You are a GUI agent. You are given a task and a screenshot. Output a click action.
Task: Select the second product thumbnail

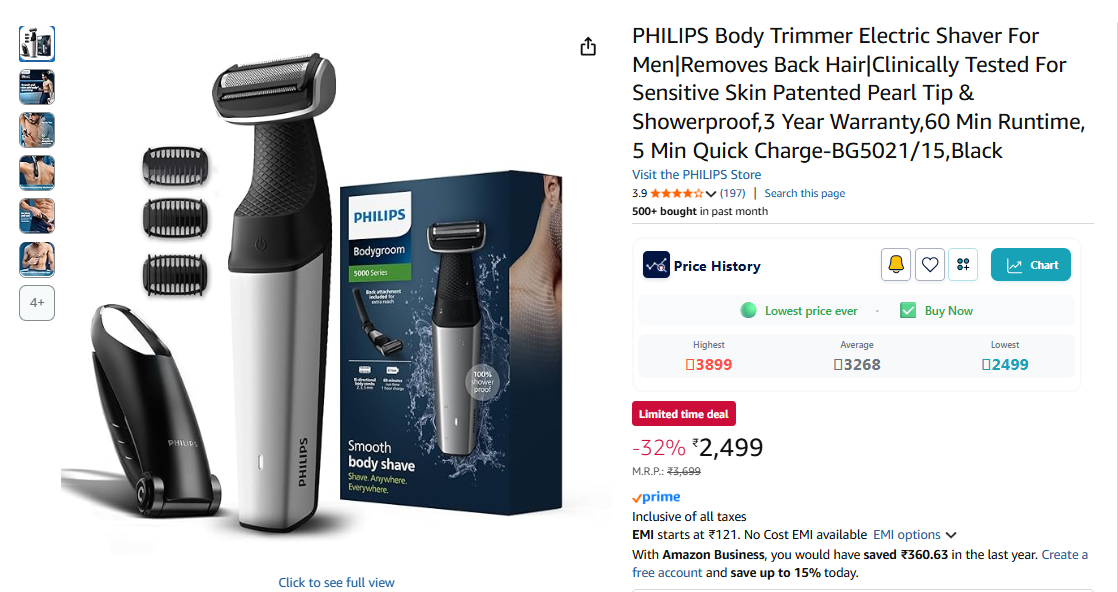pyautogui.click(x=37, y=87)
